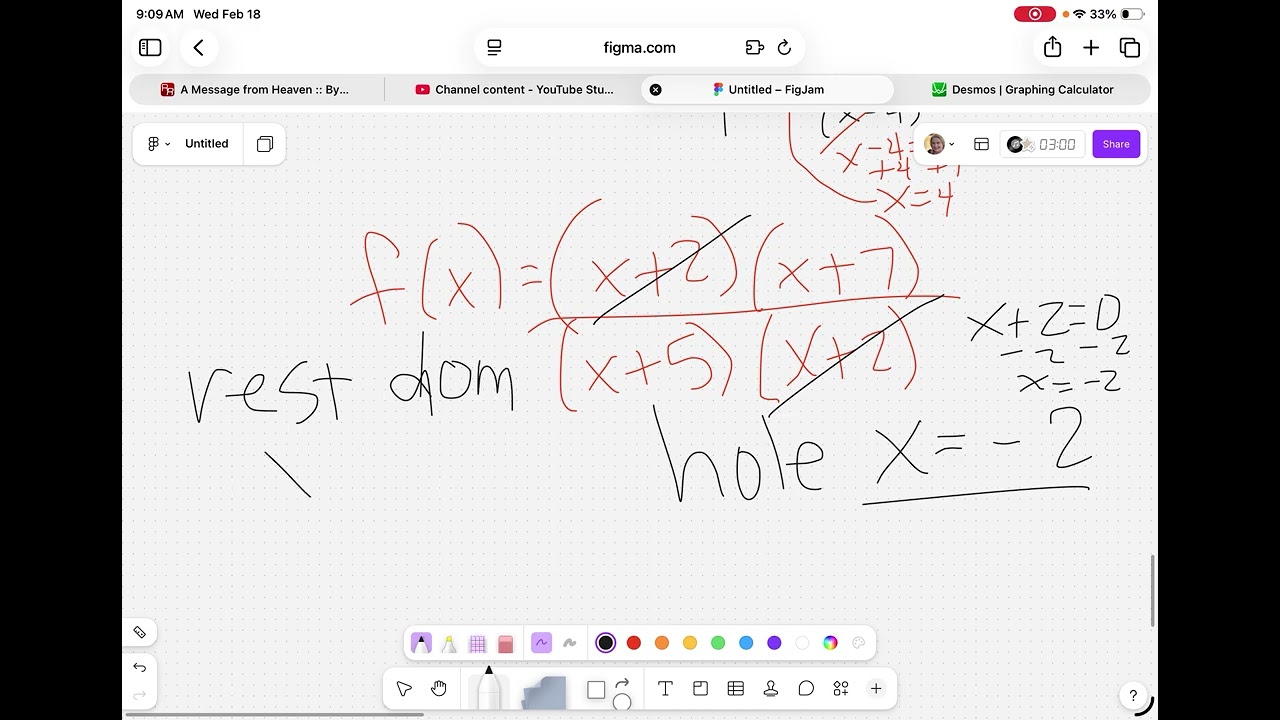Choose the thin stroke weight

pyautogui.click(x=541, y=643)
